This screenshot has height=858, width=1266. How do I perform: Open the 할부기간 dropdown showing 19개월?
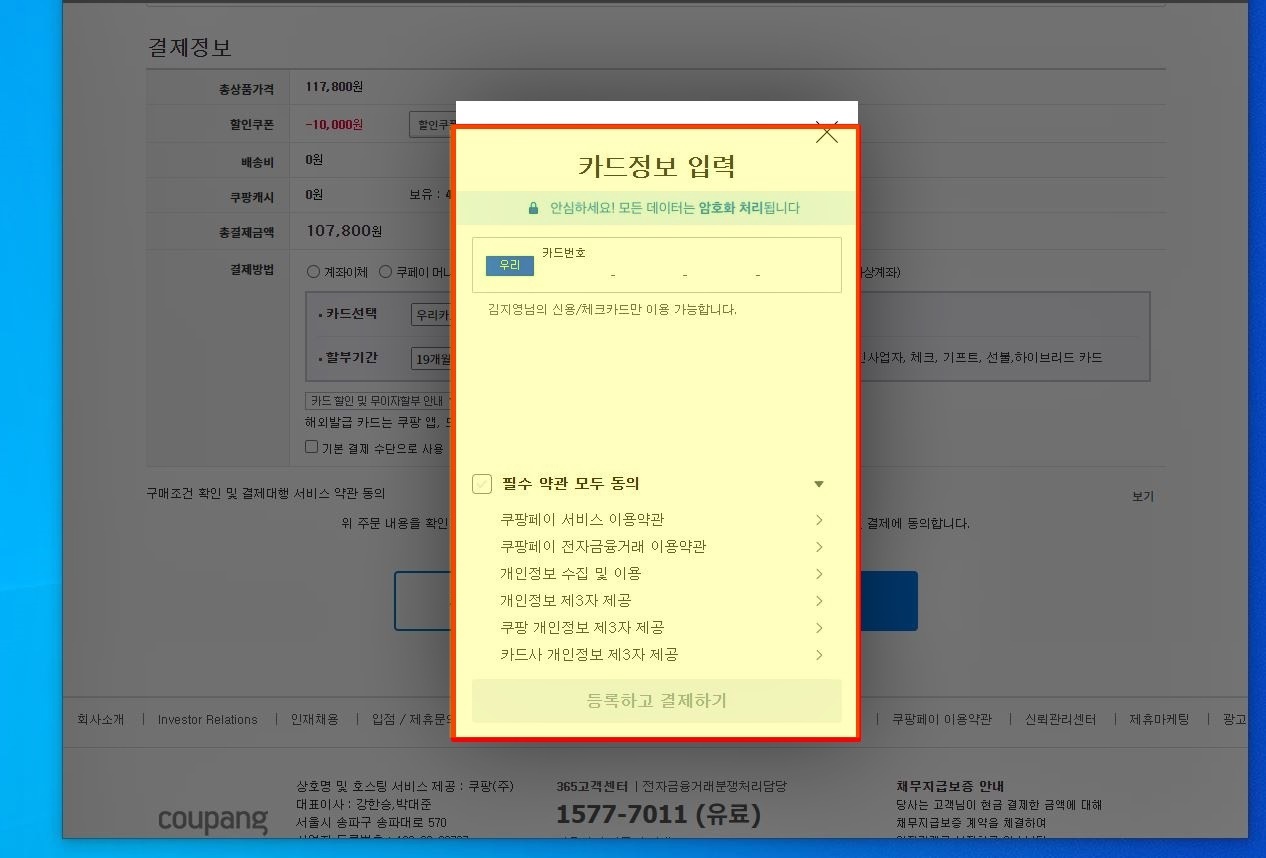432,358
